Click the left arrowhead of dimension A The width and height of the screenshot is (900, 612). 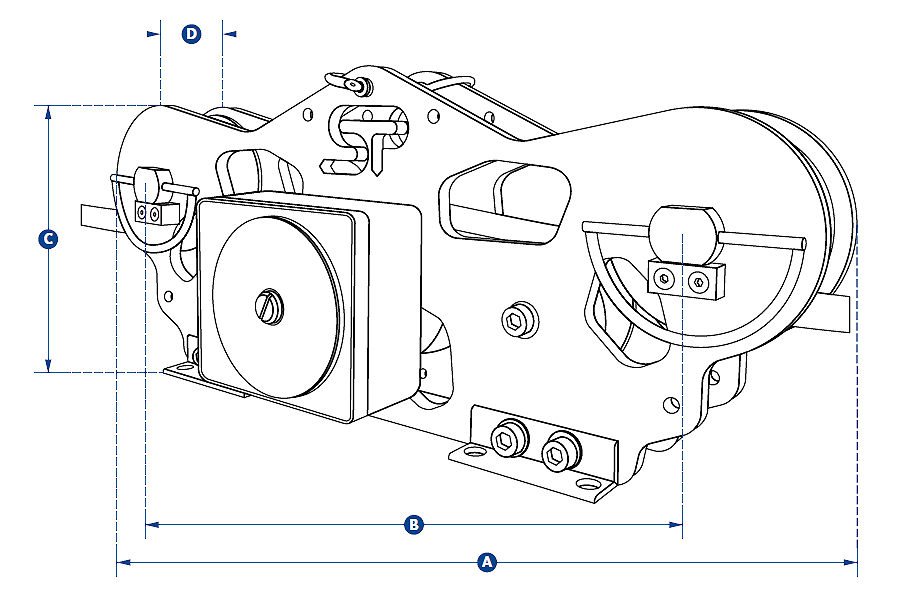pos(123,563)
